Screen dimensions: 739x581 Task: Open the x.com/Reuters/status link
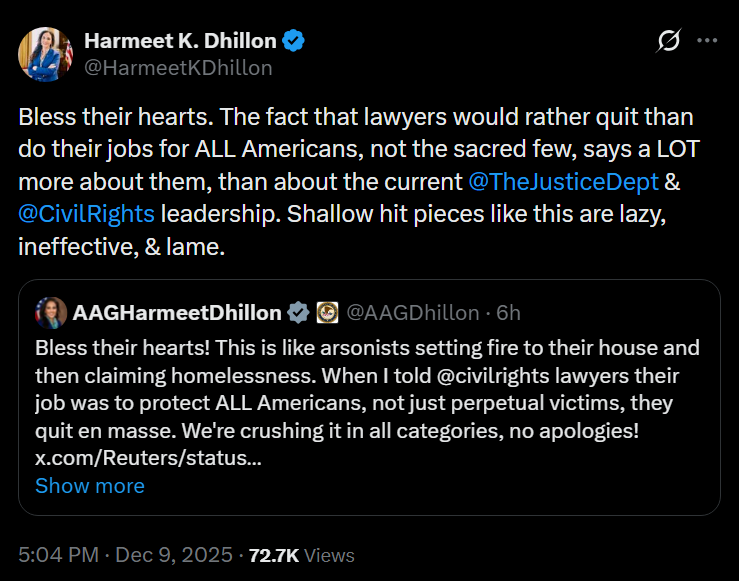click(x=148, y=459)
